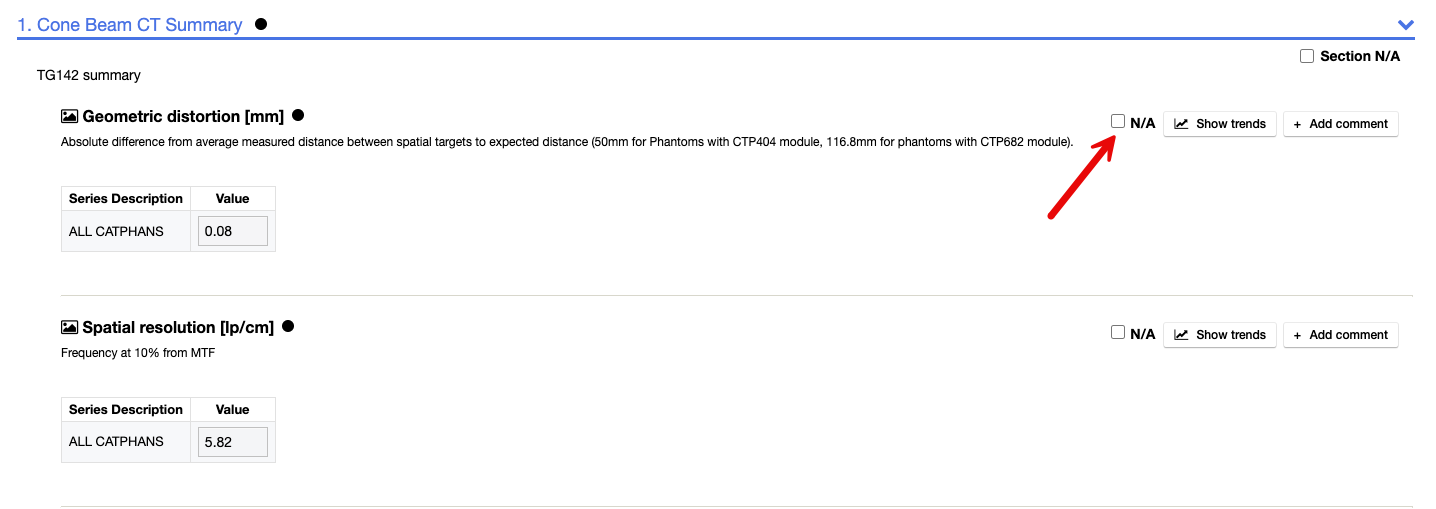The image size is (1436, 509).
Task: Toggle the Cone Beam CT Summary header
Action: [140, 25]
